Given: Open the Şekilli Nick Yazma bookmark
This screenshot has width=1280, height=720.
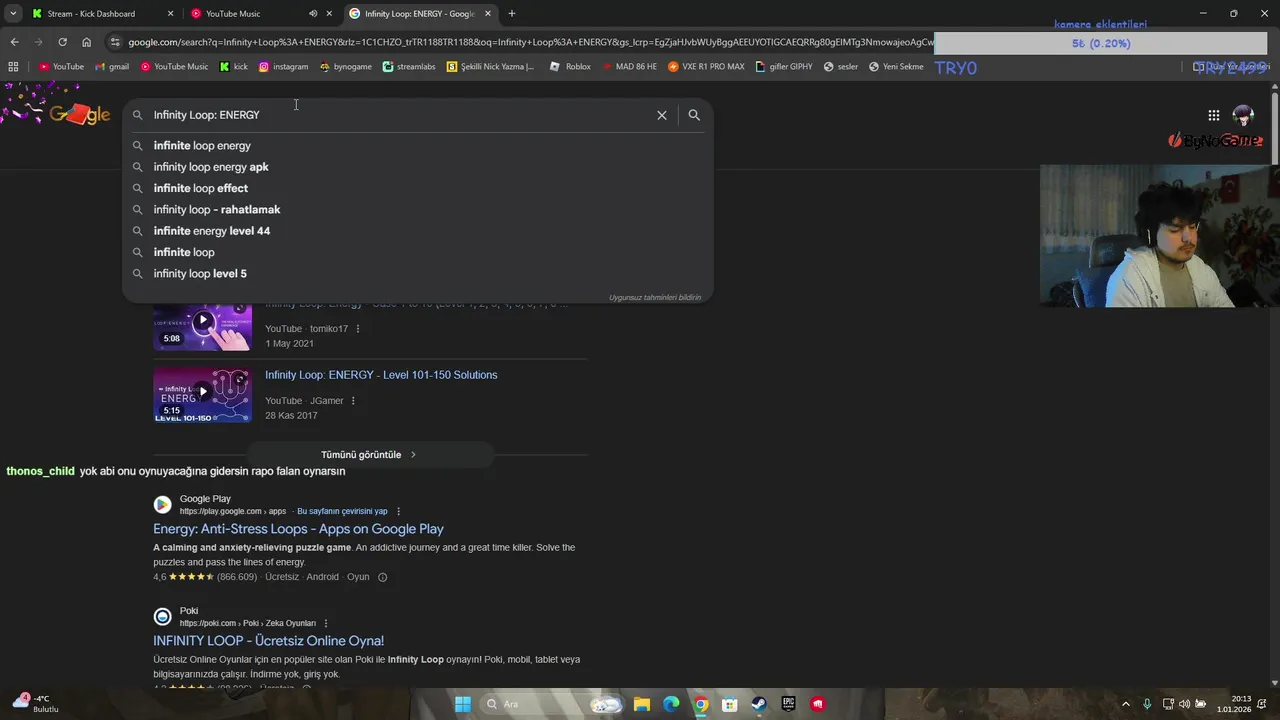Looking at the screenshot, I should (490, 67).
